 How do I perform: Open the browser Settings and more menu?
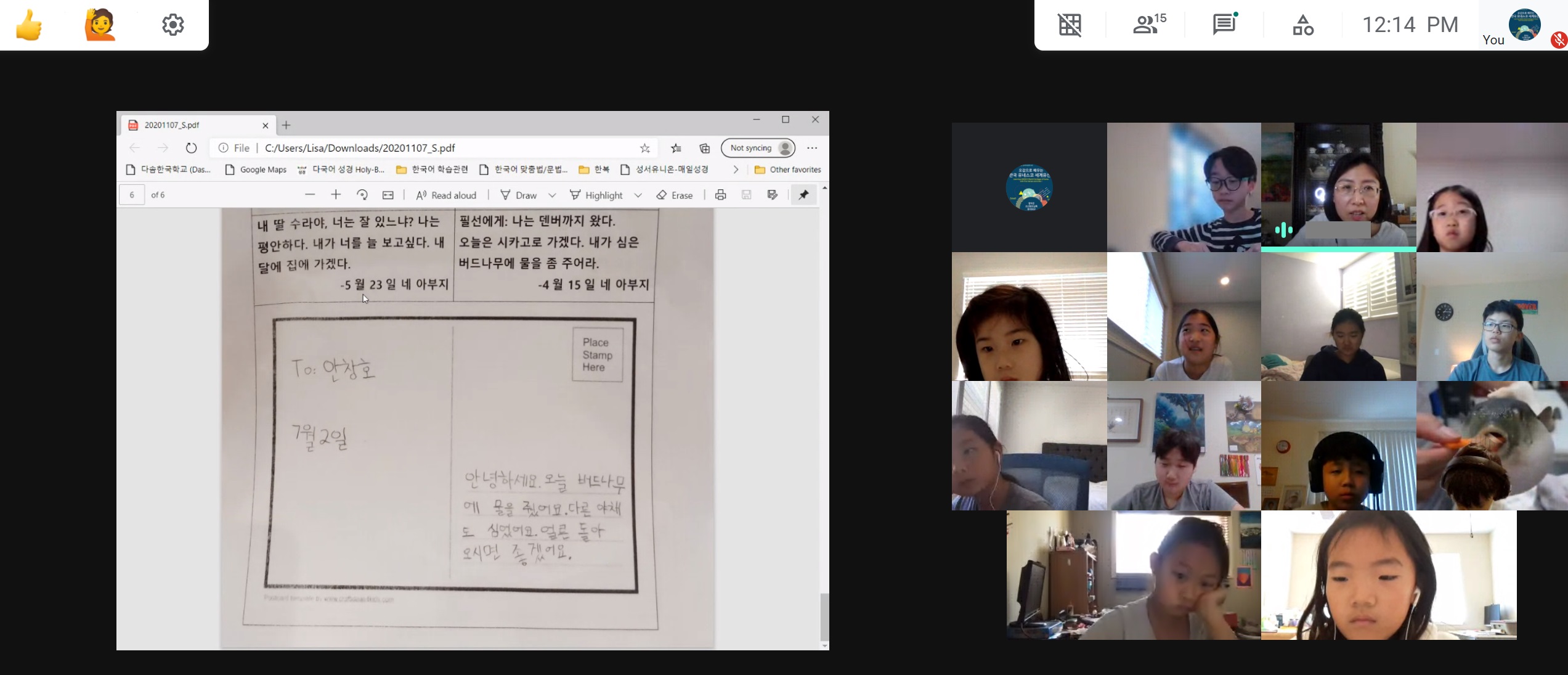[x=812, y=148]
